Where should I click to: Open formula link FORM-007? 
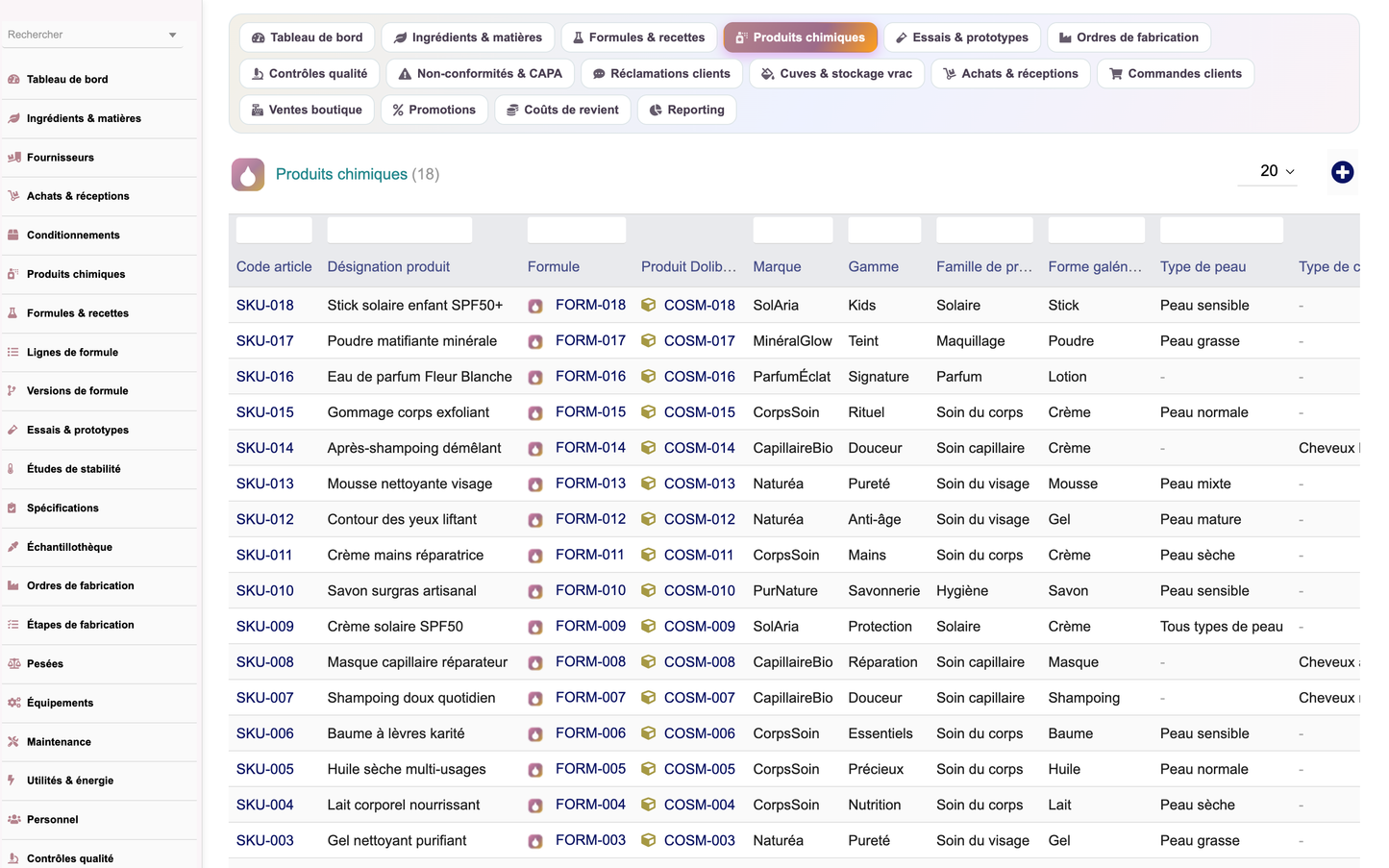click(x=590, y=698)
